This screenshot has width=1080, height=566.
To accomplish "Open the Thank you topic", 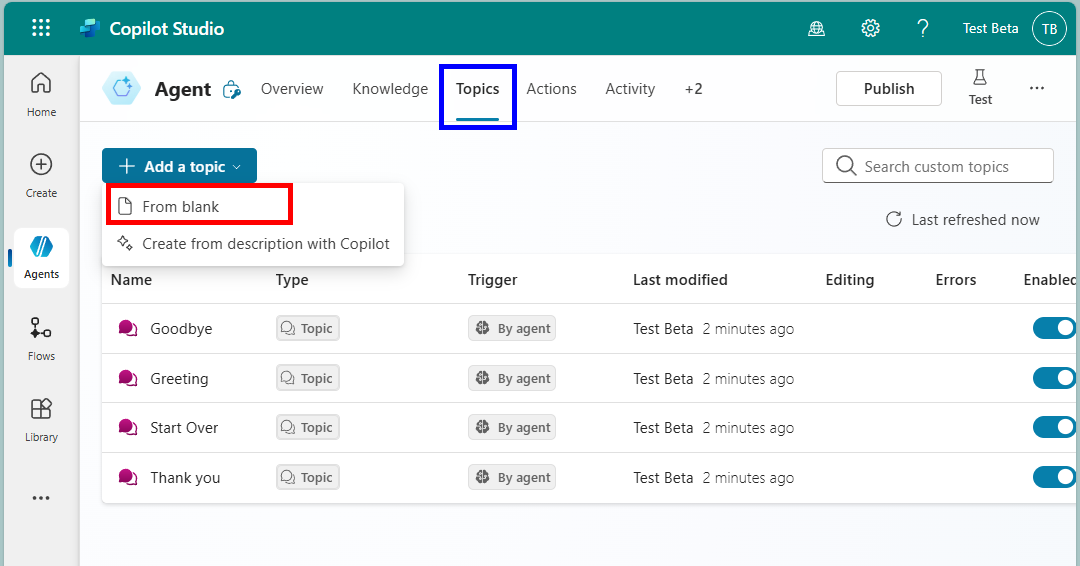I will 185,477.
